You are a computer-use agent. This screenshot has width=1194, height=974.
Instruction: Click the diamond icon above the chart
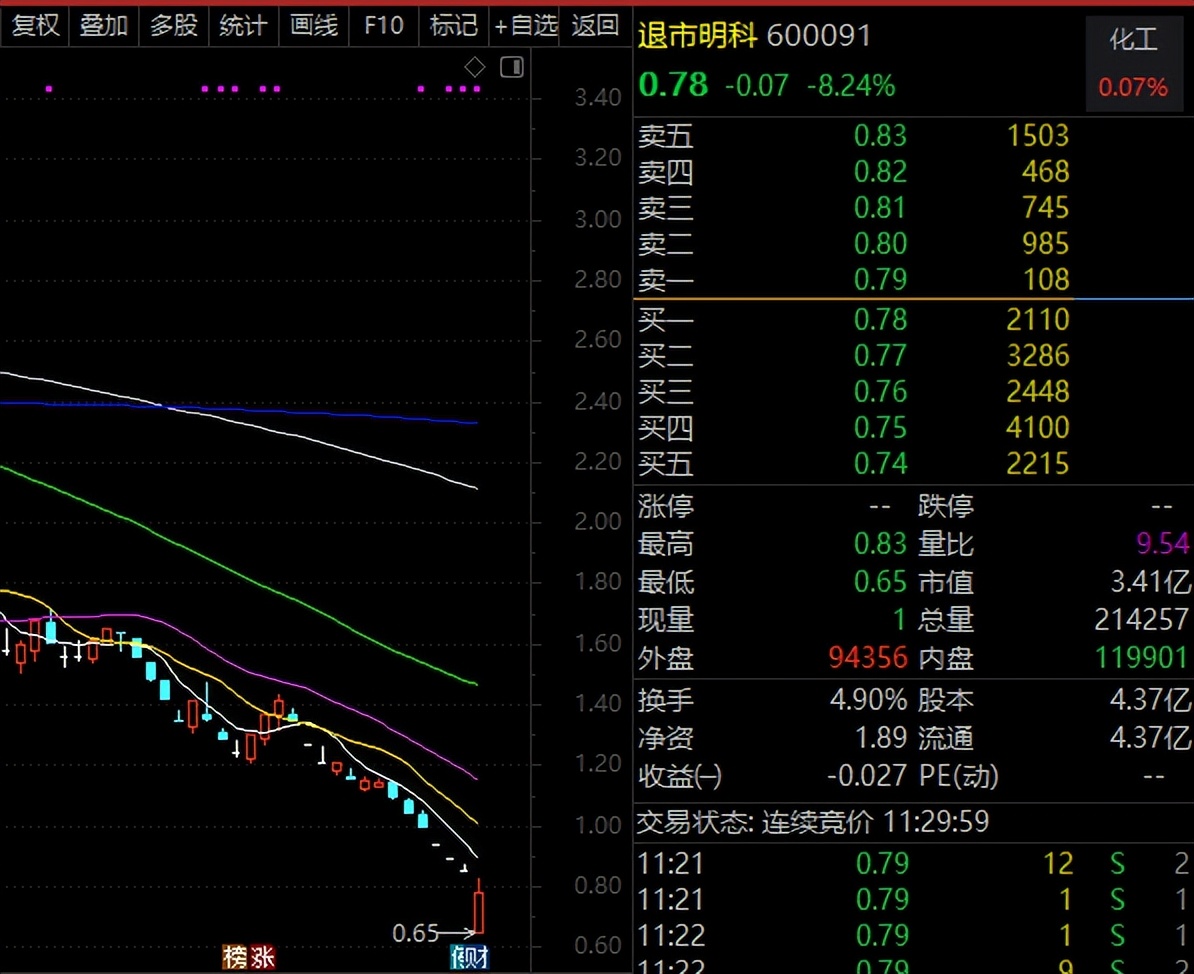[x=475, y=67]
